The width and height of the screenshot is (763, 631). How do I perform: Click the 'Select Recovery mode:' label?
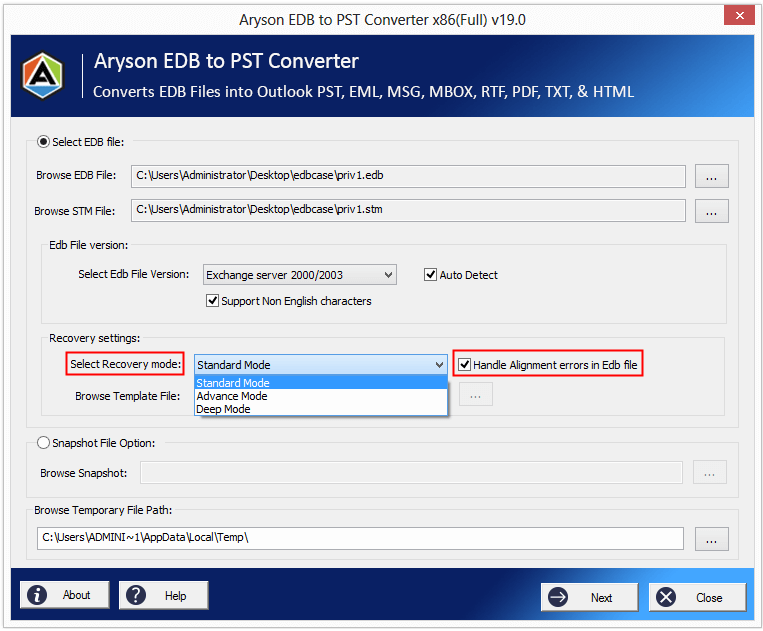[125, 364]
